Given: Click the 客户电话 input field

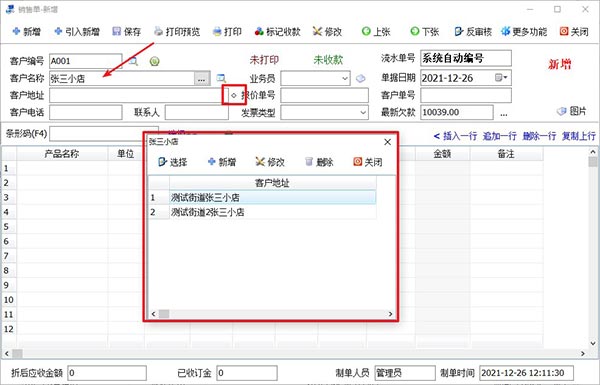Looking at the screenshot, I should 85,113.
